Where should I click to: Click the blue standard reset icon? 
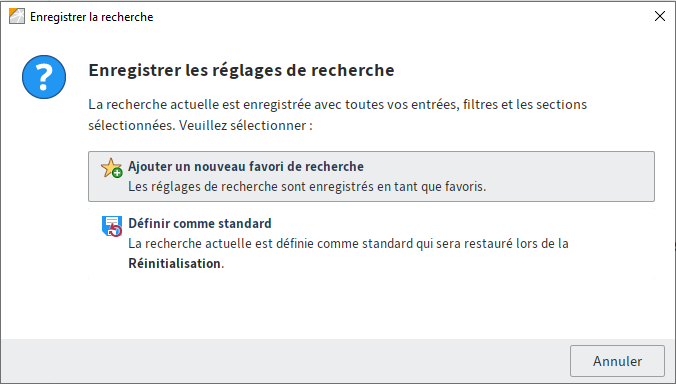pos(112,226)
